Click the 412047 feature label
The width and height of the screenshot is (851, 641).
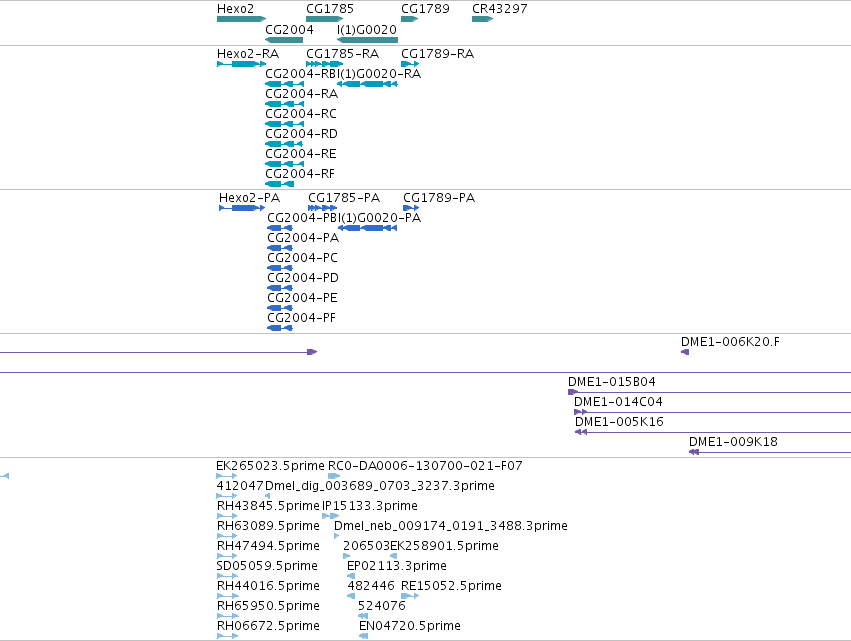240,486
